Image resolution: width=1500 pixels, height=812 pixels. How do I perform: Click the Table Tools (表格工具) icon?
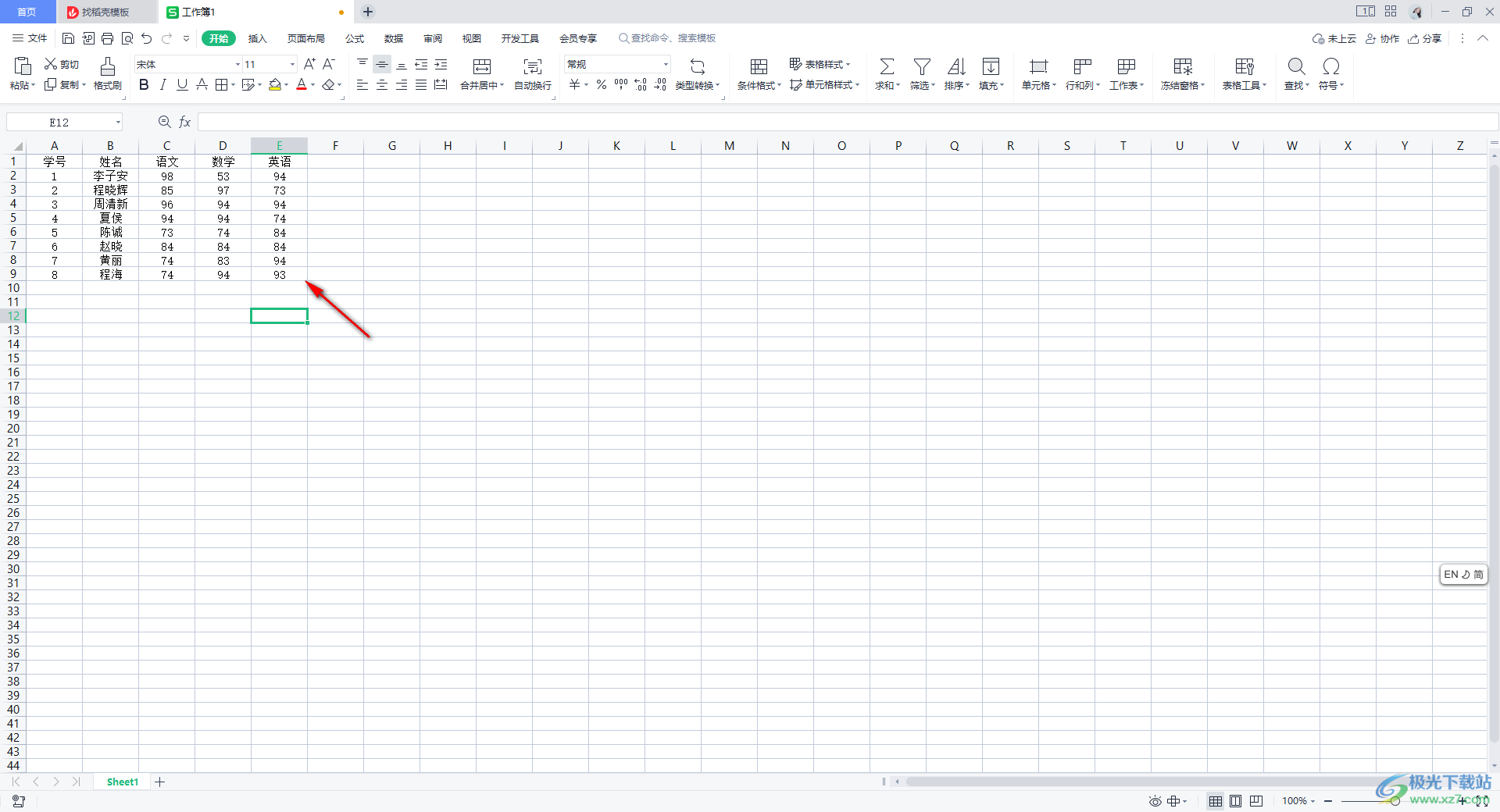tap(1245, 66)
